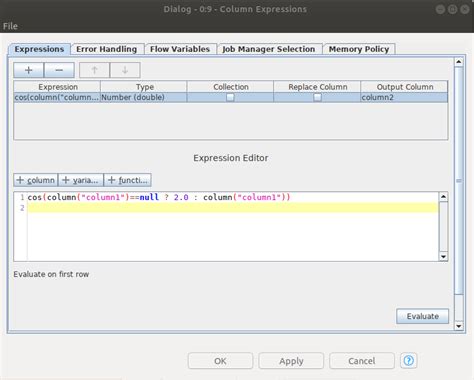Open the Flow Variables tab
This screenshot has height=380, width=474.
[180, 49]
